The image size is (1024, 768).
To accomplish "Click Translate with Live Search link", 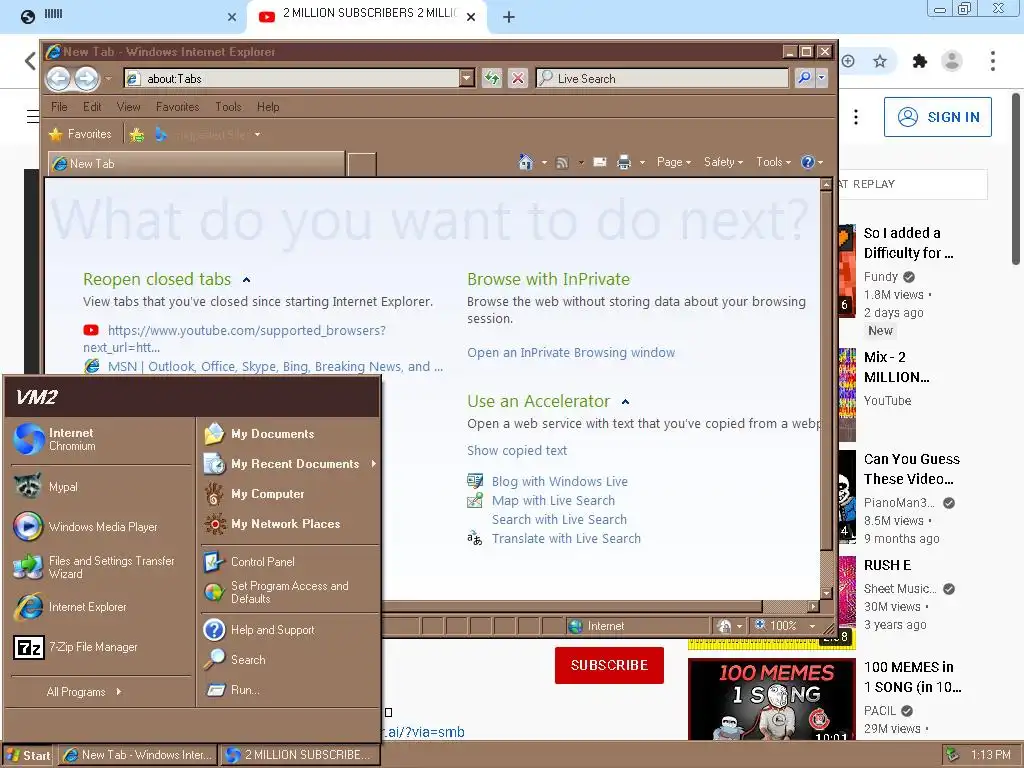I will [x=566, y=539].
